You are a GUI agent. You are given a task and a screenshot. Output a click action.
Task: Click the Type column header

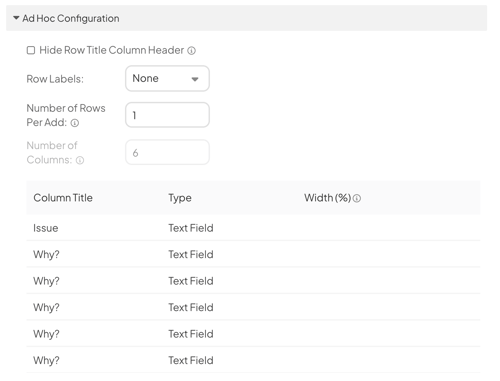(x=180, y=198)
